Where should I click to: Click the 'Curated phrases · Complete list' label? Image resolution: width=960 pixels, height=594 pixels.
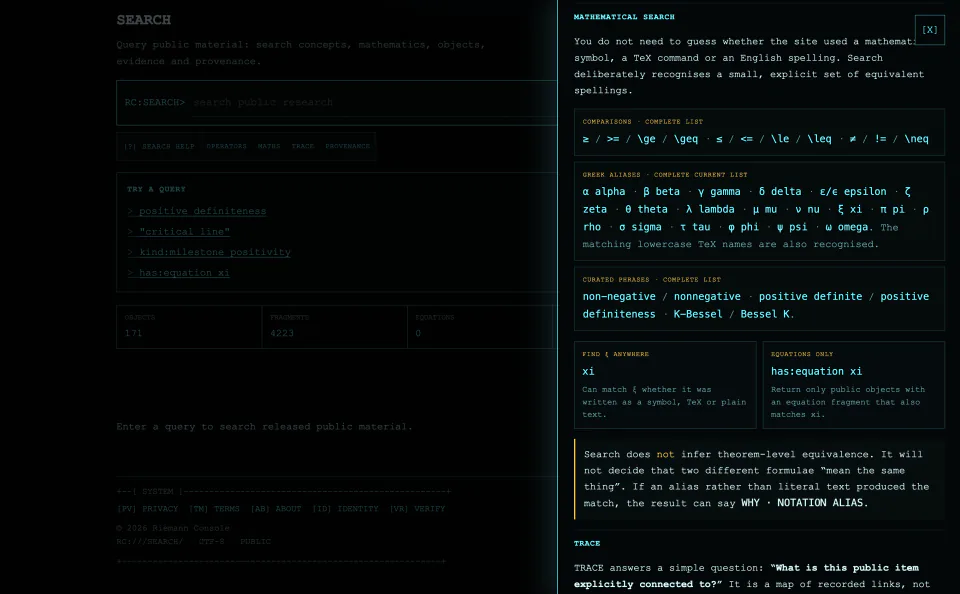(x=651, y=279)
